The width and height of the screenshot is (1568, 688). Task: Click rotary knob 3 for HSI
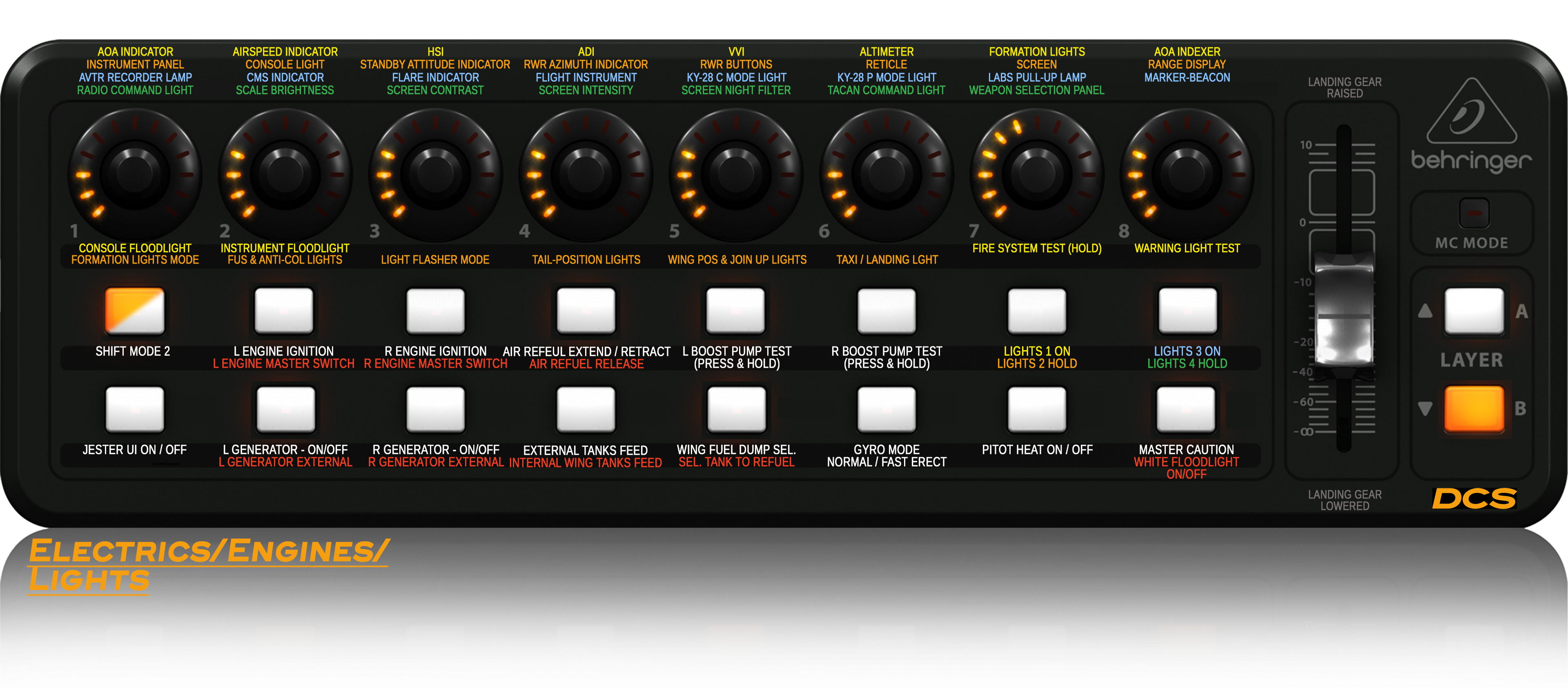tap(435, 174)
